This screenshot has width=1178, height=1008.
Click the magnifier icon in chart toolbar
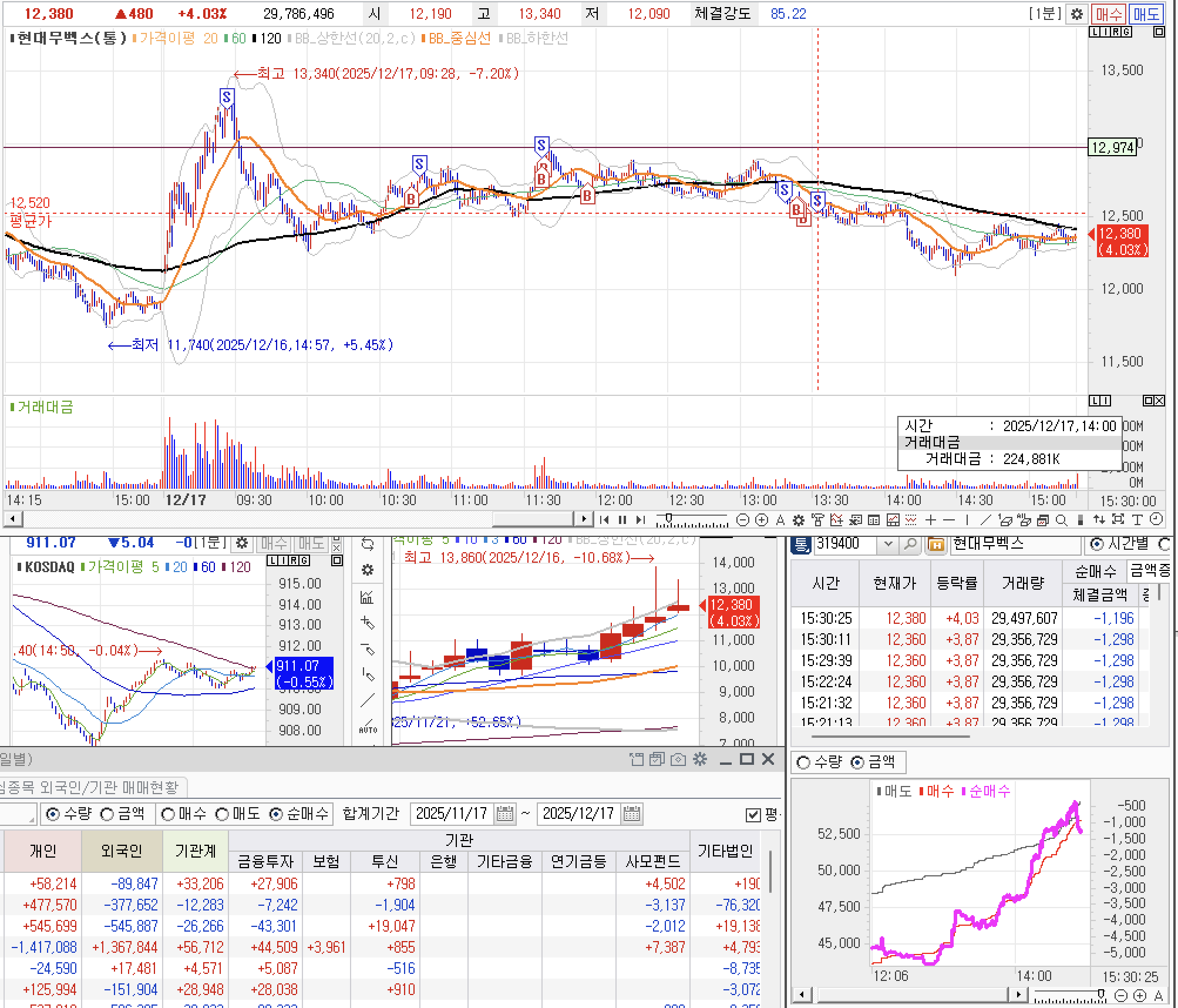[x=1061, y=520]
